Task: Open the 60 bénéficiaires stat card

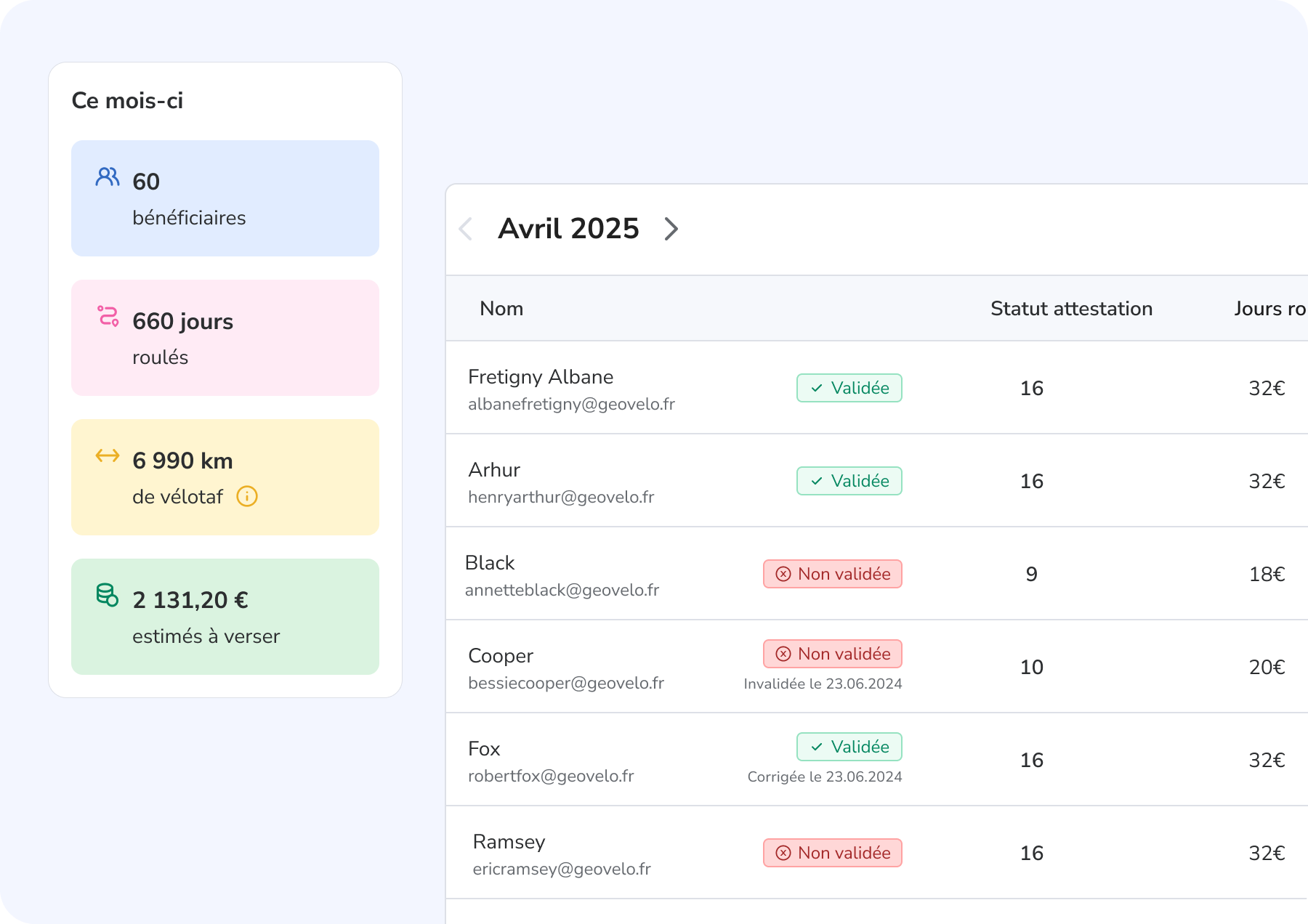Action: 225,198
